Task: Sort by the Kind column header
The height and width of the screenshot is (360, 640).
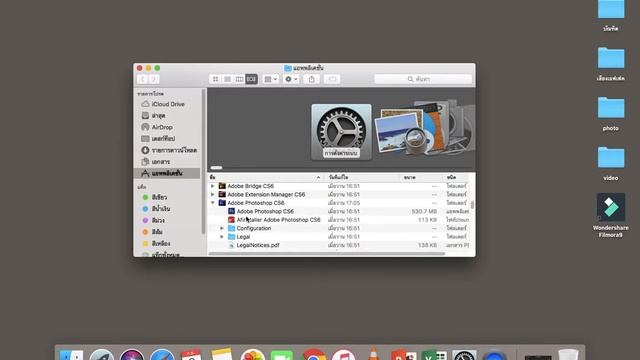Action: coord(457,177)
